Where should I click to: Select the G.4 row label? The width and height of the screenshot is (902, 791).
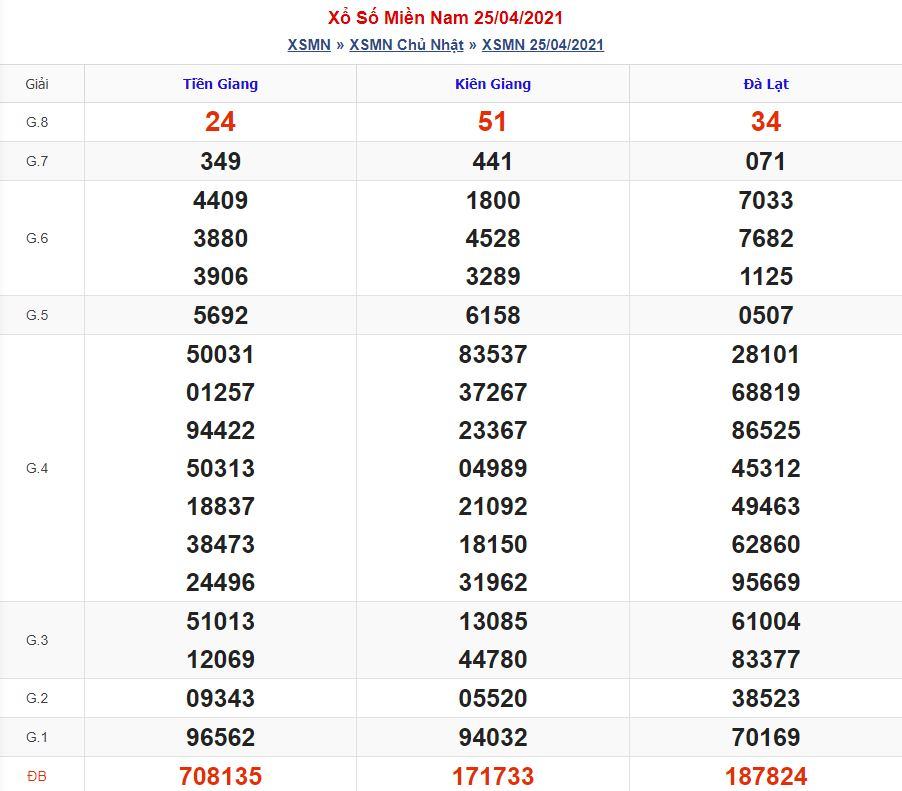coord(37,468)
